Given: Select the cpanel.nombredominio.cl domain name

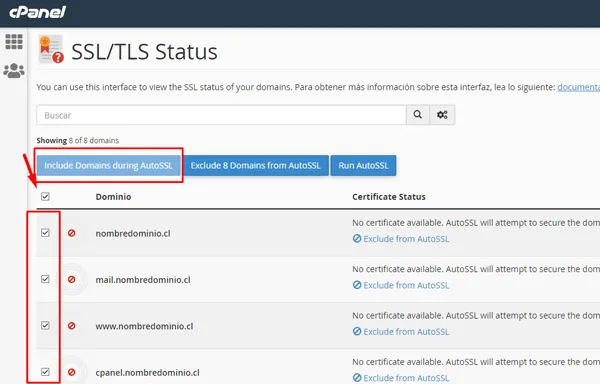Looking at the screenshot, I should point(147,373).
